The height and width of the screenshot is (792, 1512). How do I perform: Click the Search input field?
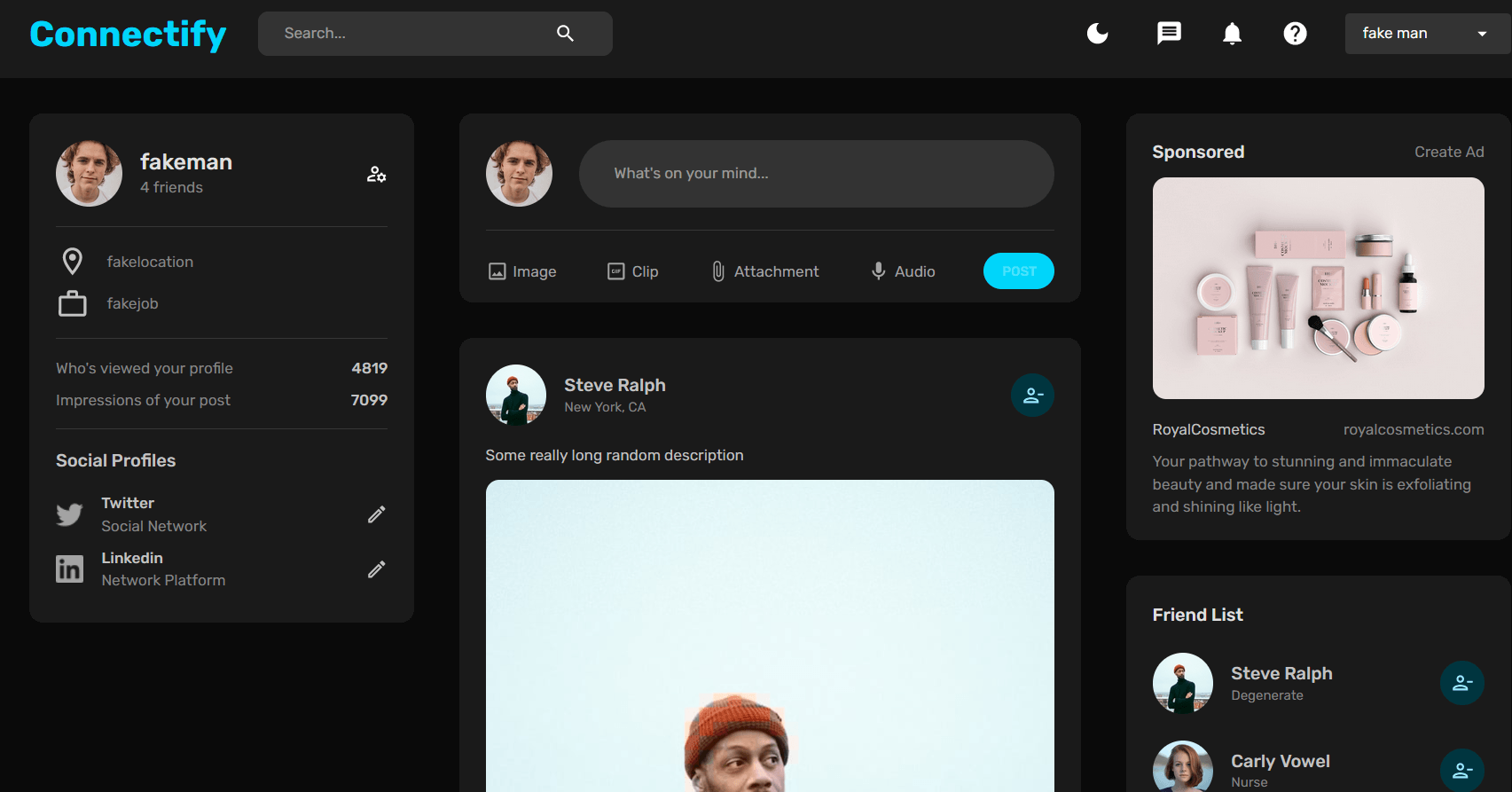click(x=408, y=34)
